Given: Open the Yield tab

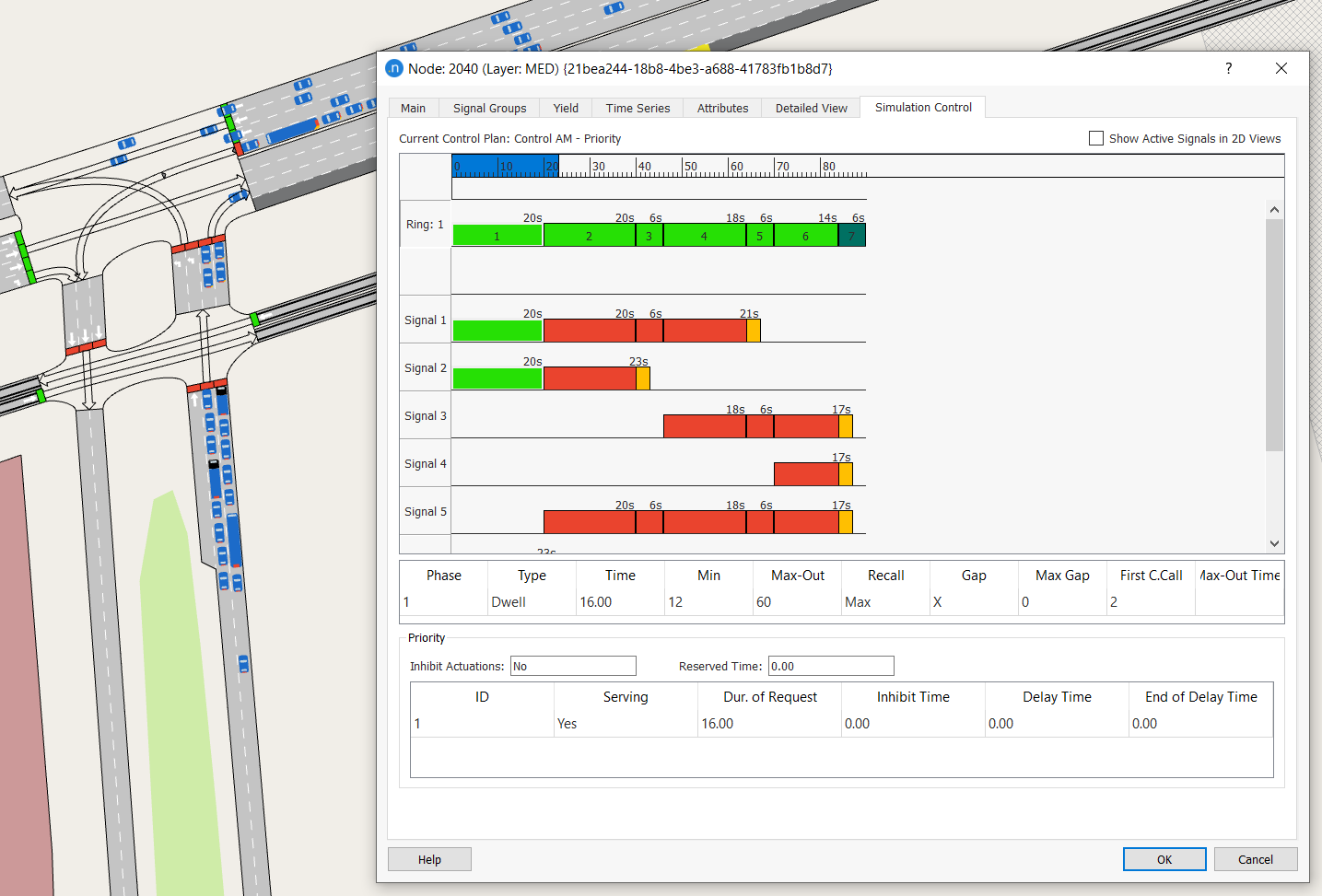Looking at the screenshot, I should [x=566, y=108].
